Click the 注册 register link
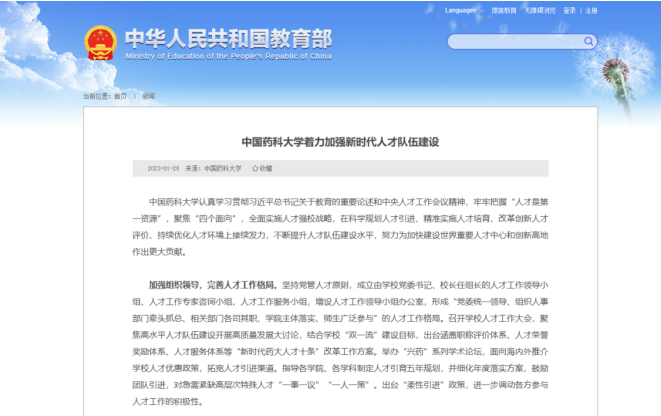This screenshot has width=661, height=416. tap(591, 10)
